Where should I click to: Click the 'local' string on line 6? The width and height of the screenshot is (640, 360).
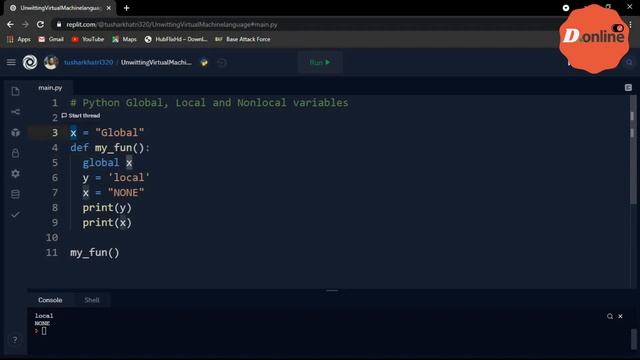tap(129, 178)
